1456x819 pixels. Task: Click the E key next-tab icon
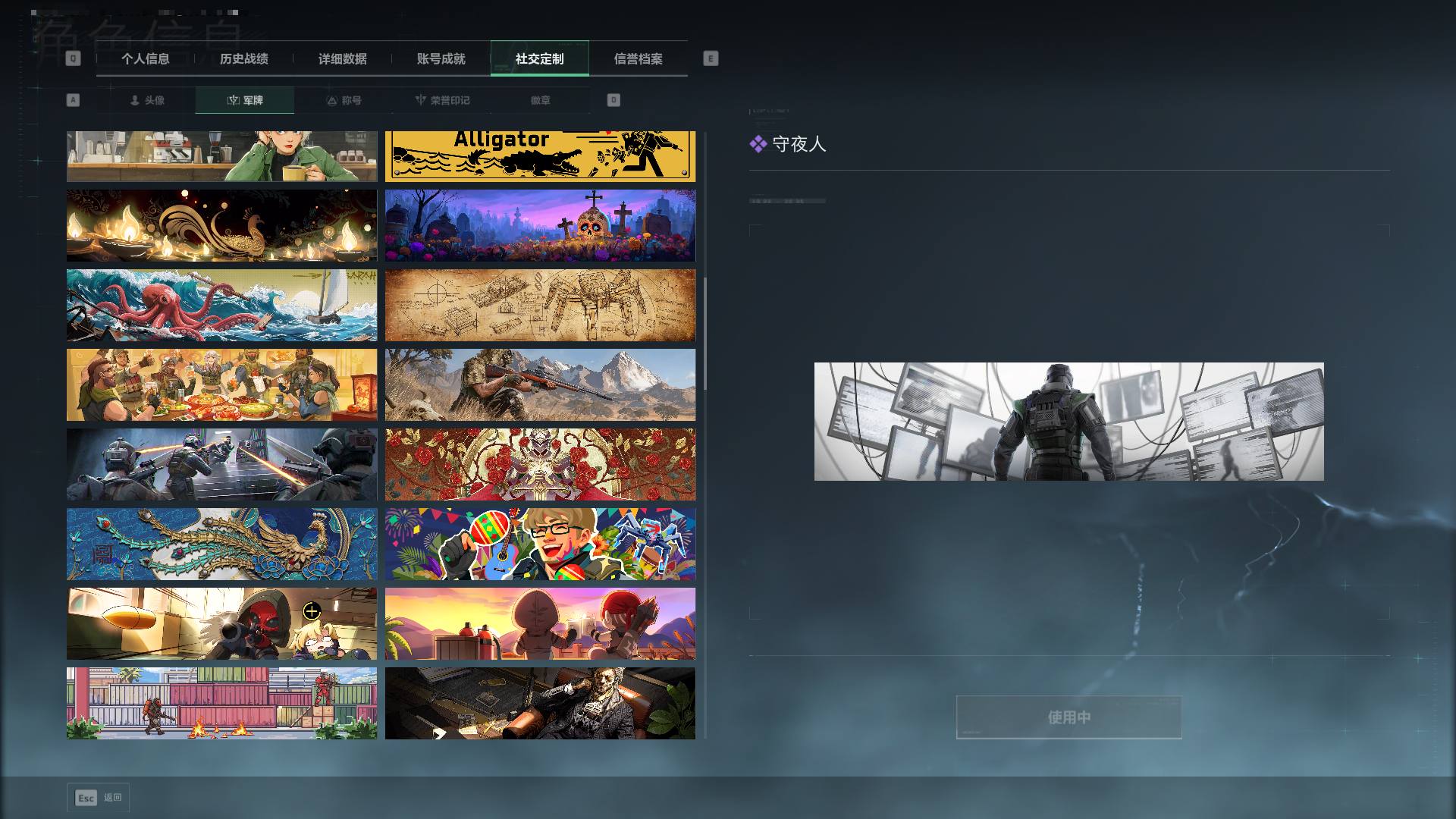(x=711, y=58)
